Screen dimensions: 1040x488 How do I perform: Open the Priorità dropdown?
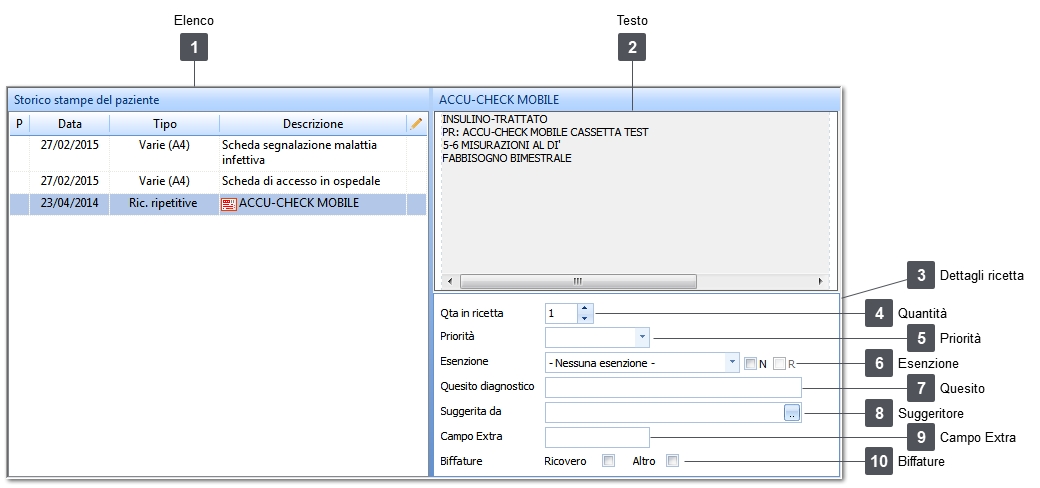pos(641,337)
